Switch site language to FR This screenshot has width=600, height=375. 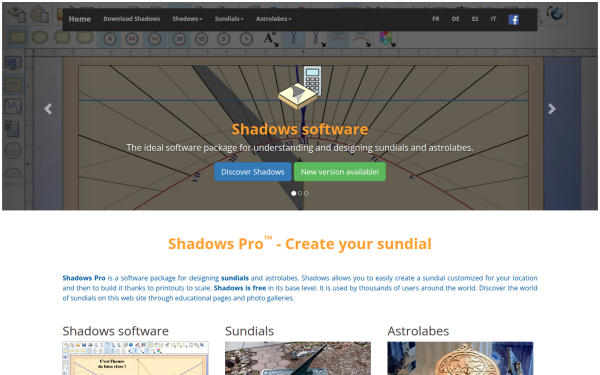435,19
